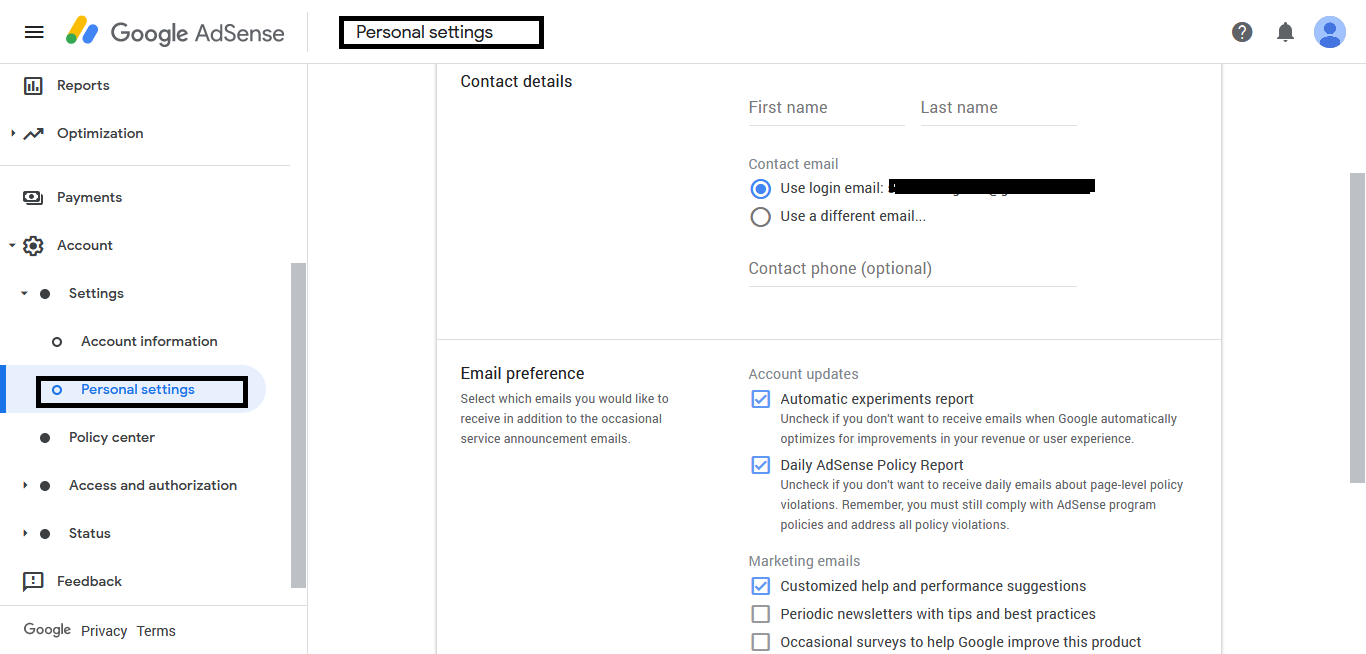
Task: Open the Policy center page
Action: click(111, 437)
